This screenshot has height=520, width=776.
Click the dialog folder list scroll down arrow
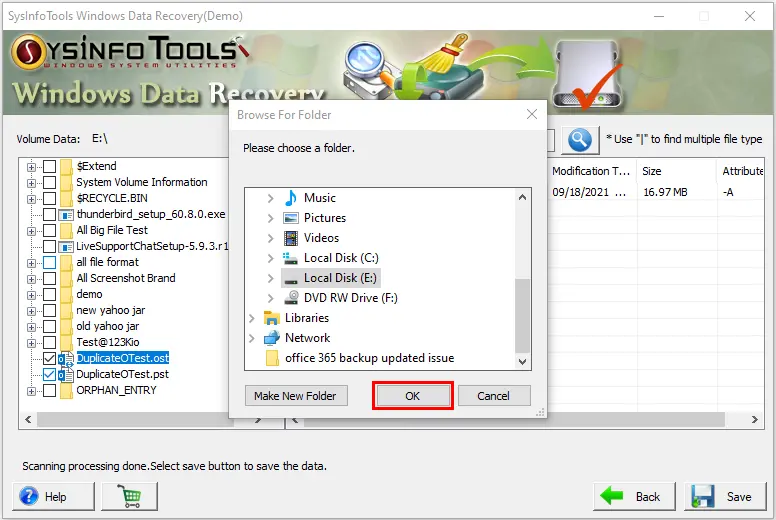pos(522,361)
